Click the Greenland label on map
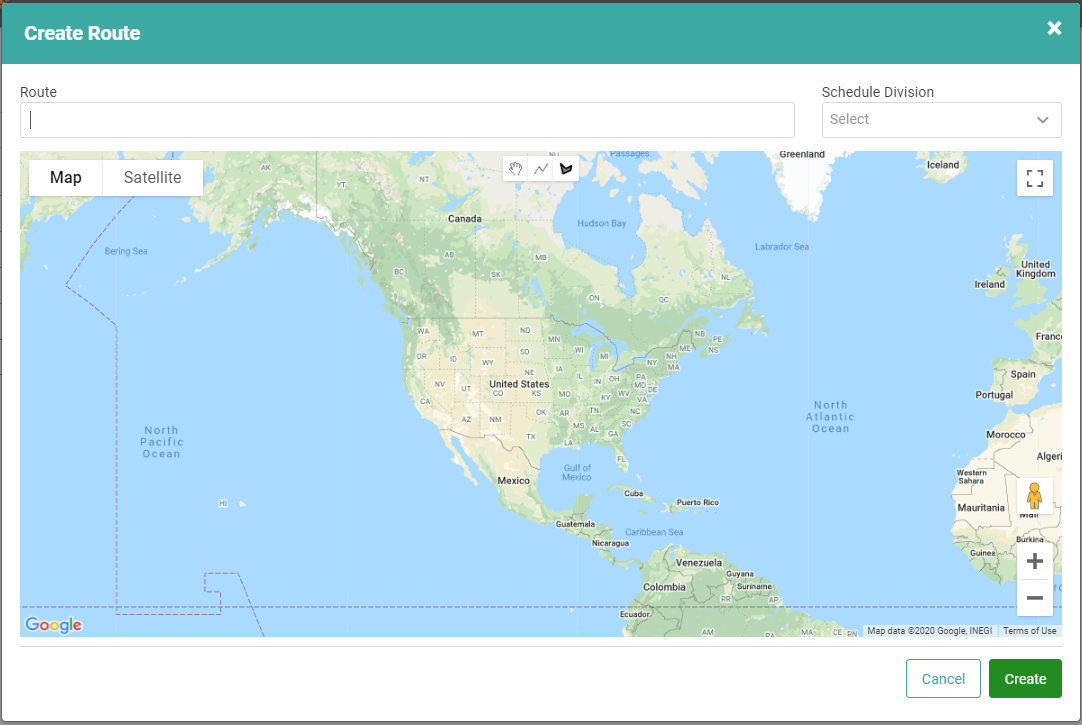The height and width of the screenshot is (725, 1082). point(802,155)
